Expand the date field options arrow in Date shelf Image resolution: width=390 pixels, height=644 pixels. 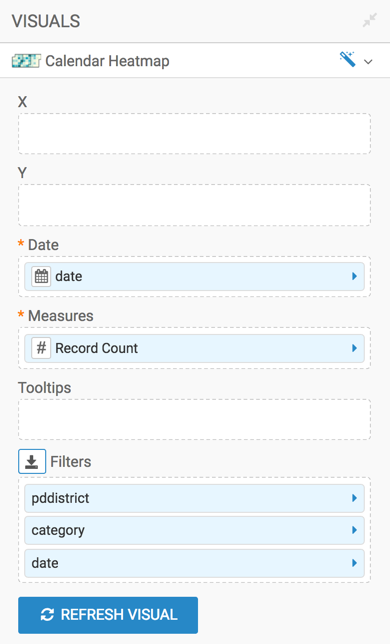354,276
